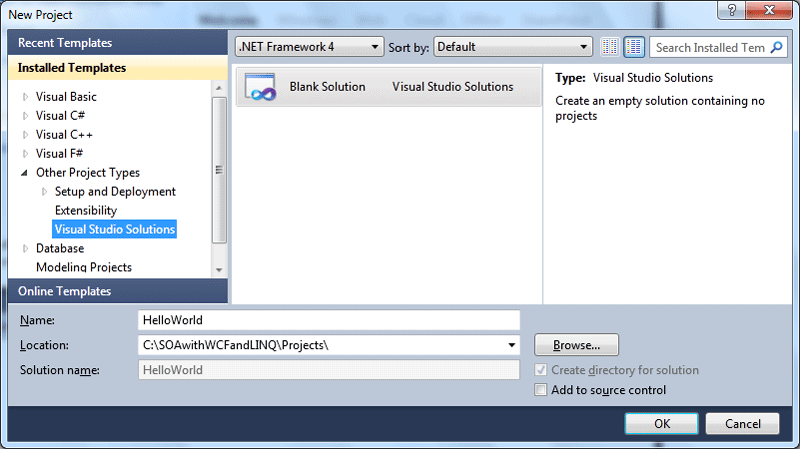
Task: Expand the Visual C# tree node
Action: (25, 116)
